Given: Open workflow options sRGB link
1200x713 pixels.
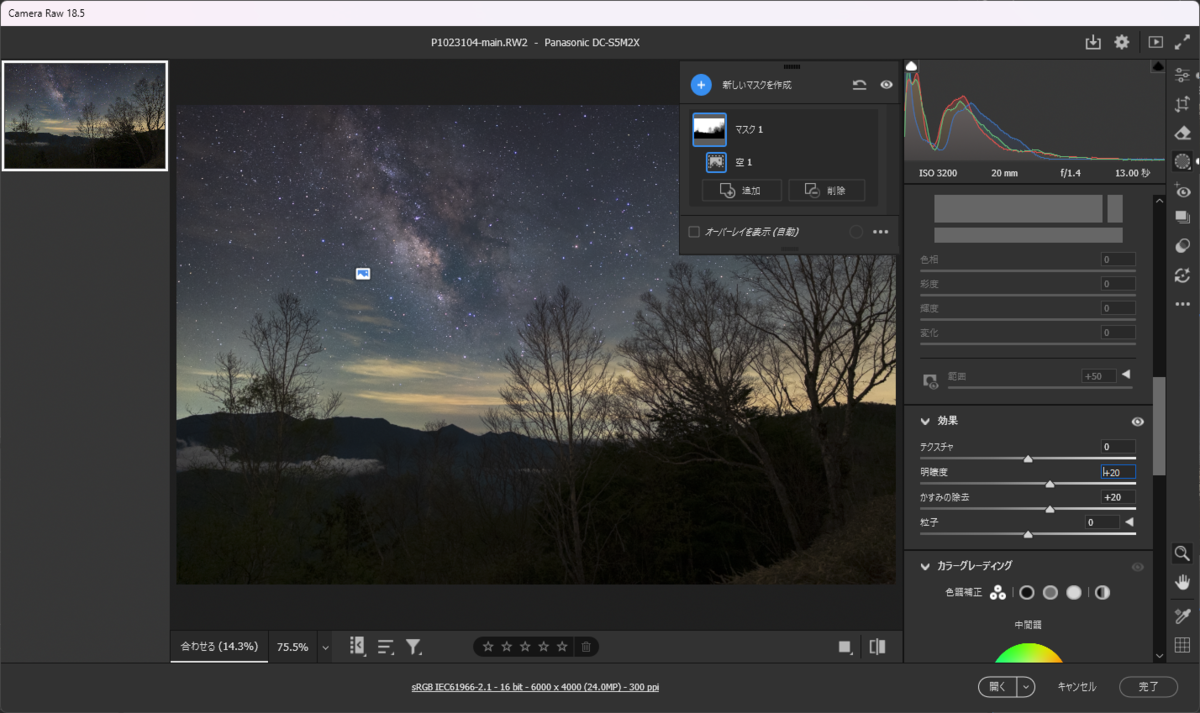Looking at the screenshot, I should point(535,687).
